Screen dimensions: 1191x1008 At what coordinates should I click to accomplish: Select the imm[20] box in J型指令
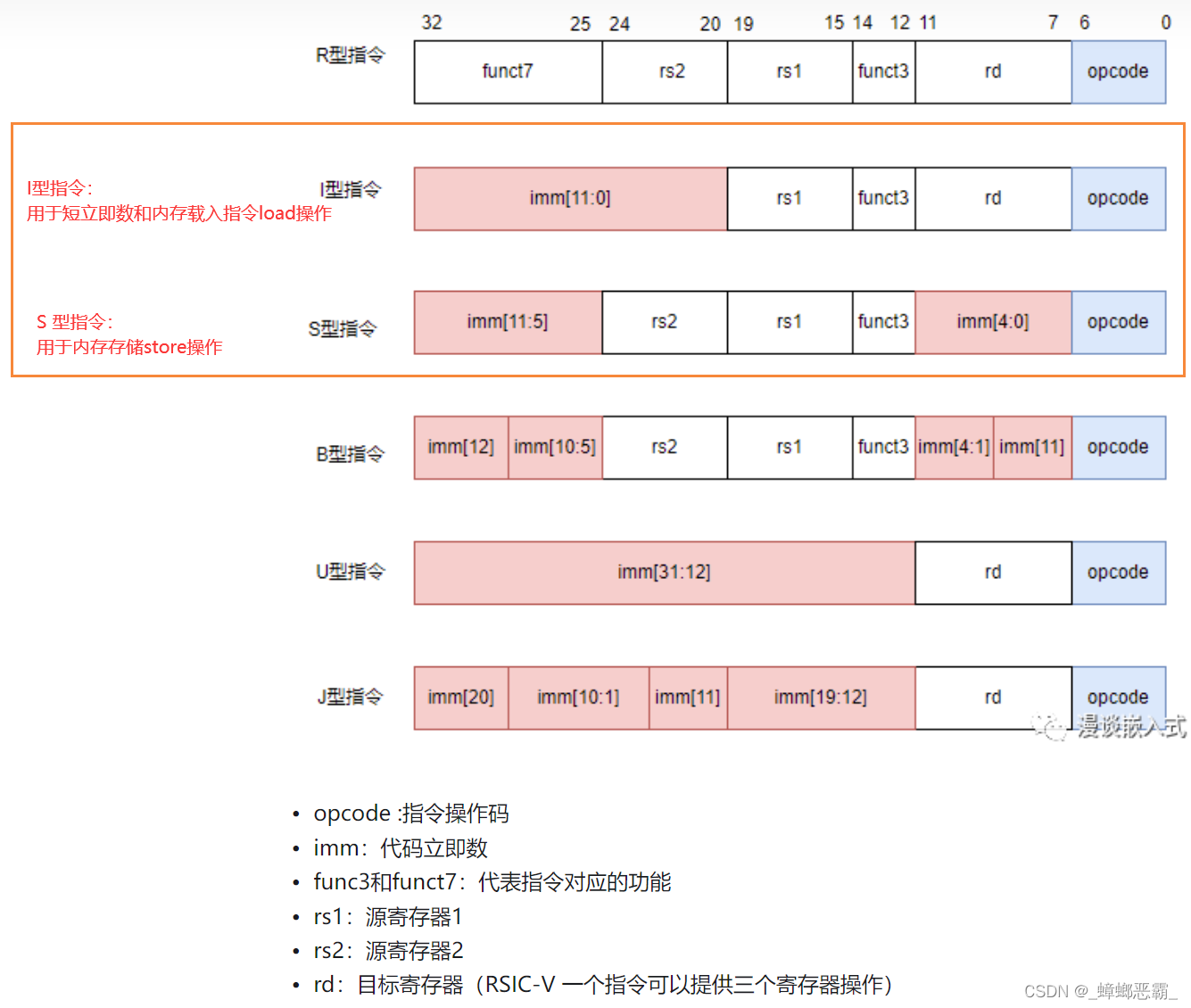pyautogui.click(x=460, y=698)
